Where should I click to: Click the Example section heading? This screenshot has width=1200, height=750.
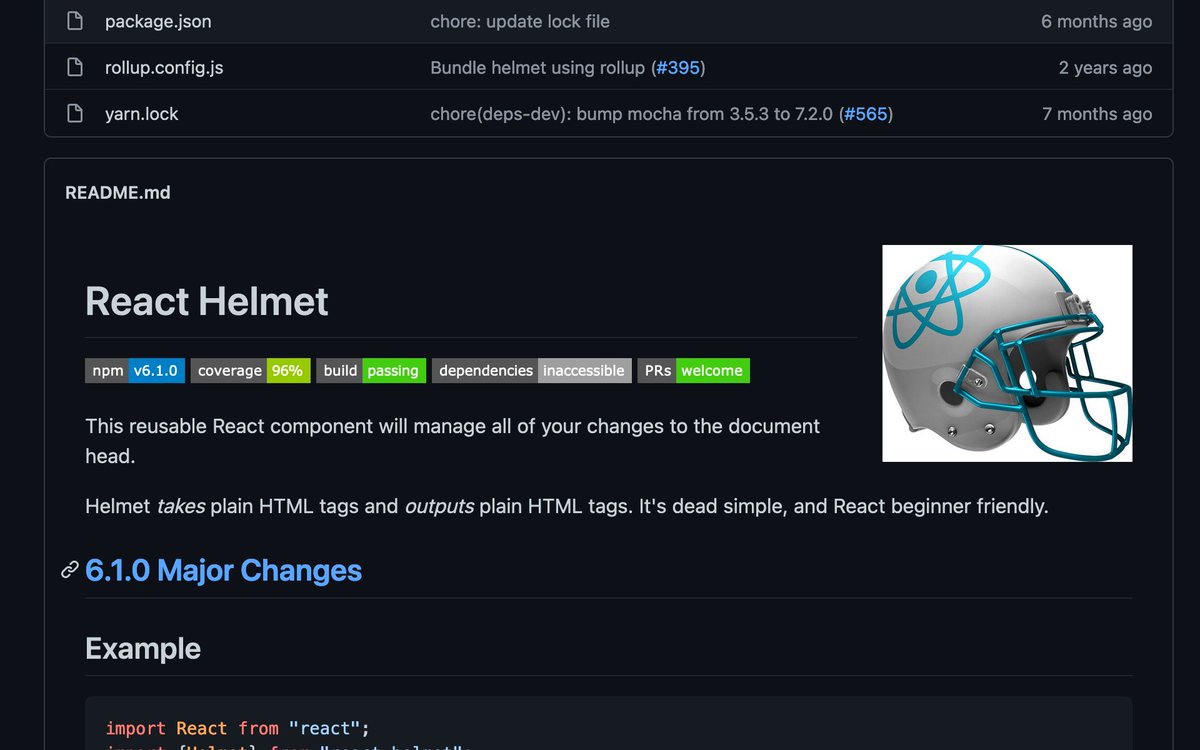pos(143,649)
